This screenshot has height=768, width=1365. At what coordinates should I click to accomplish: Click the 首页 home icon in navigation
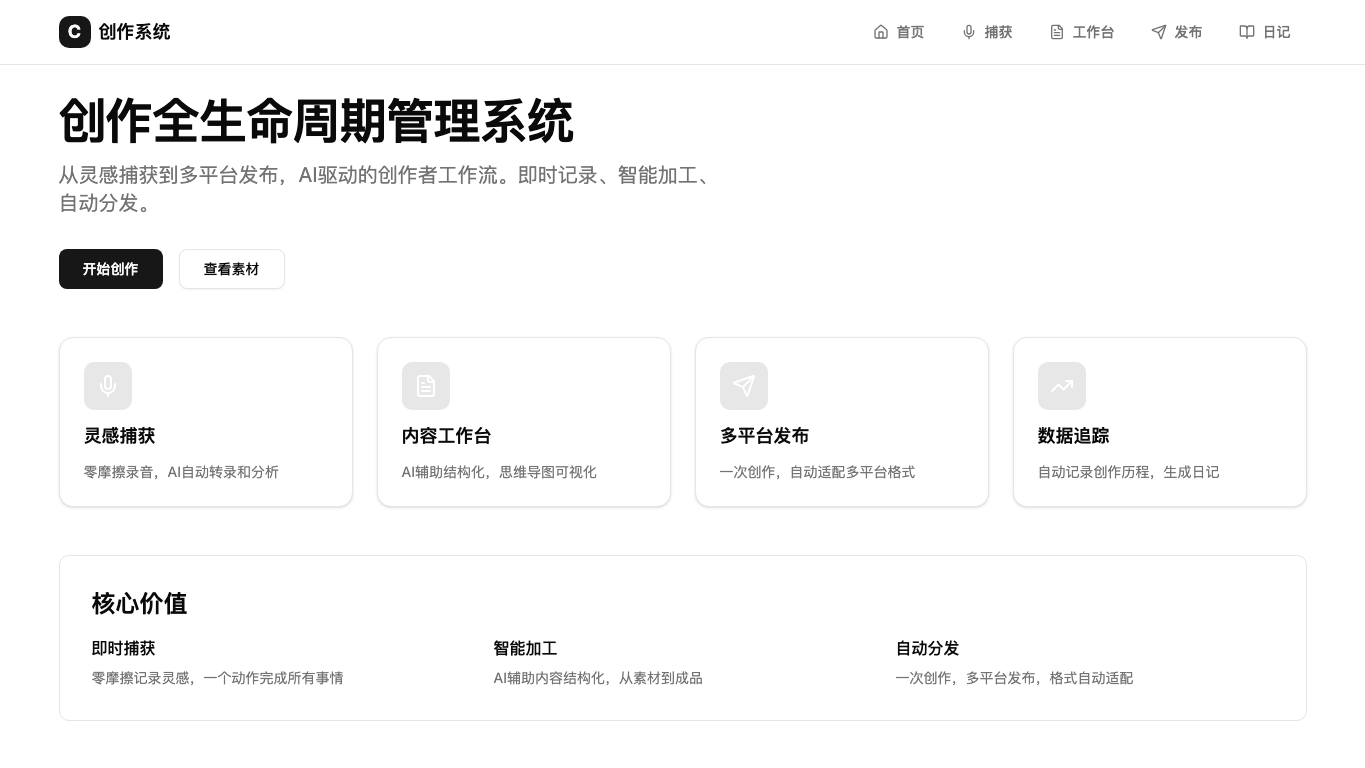[x=881, y=32]
